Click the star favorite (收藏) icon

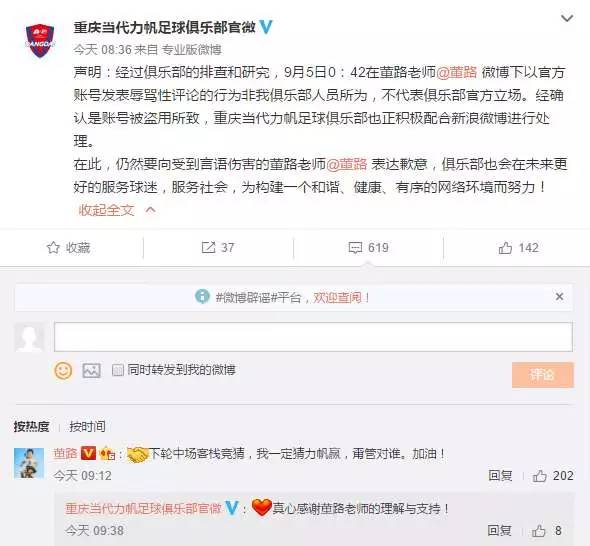pos(53,248)
